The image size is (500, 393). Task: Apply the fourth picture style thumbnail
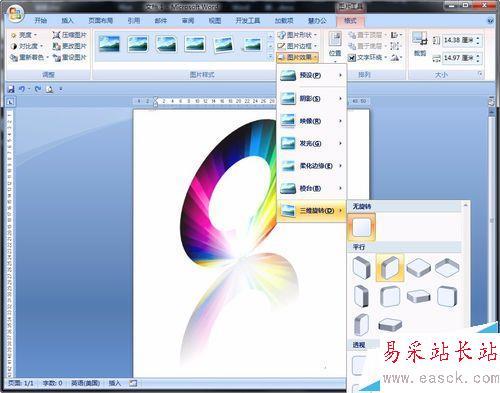(195, 44)
